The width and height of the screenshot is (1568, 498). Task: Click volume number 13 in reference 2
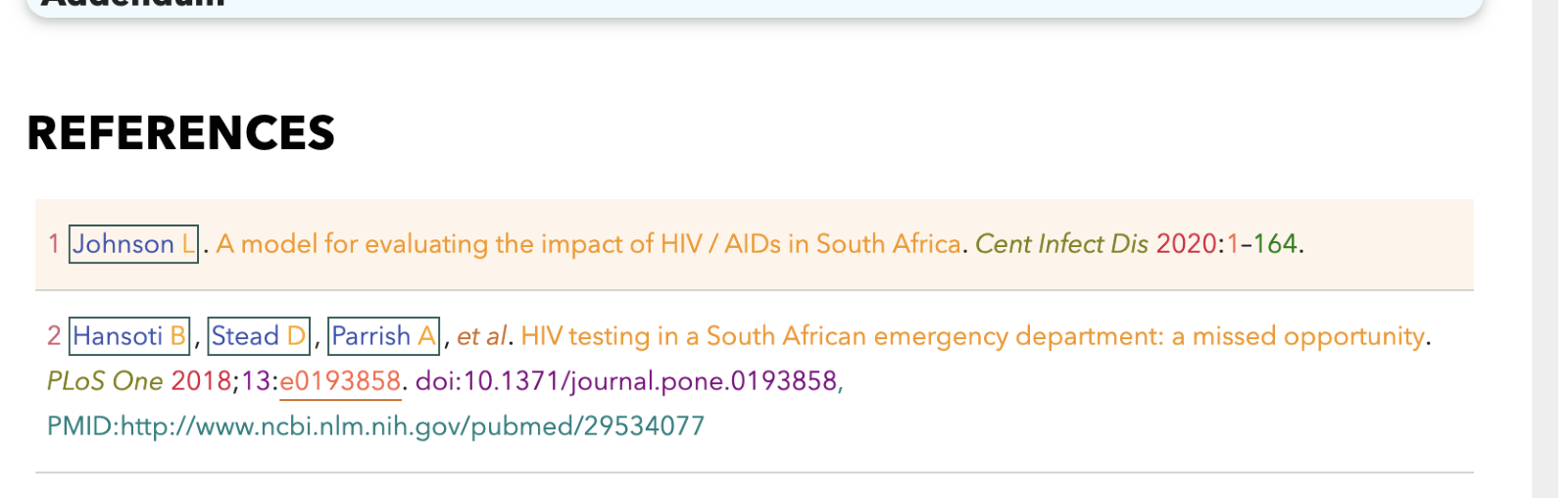pyautogui.click(x=256, y=381)
